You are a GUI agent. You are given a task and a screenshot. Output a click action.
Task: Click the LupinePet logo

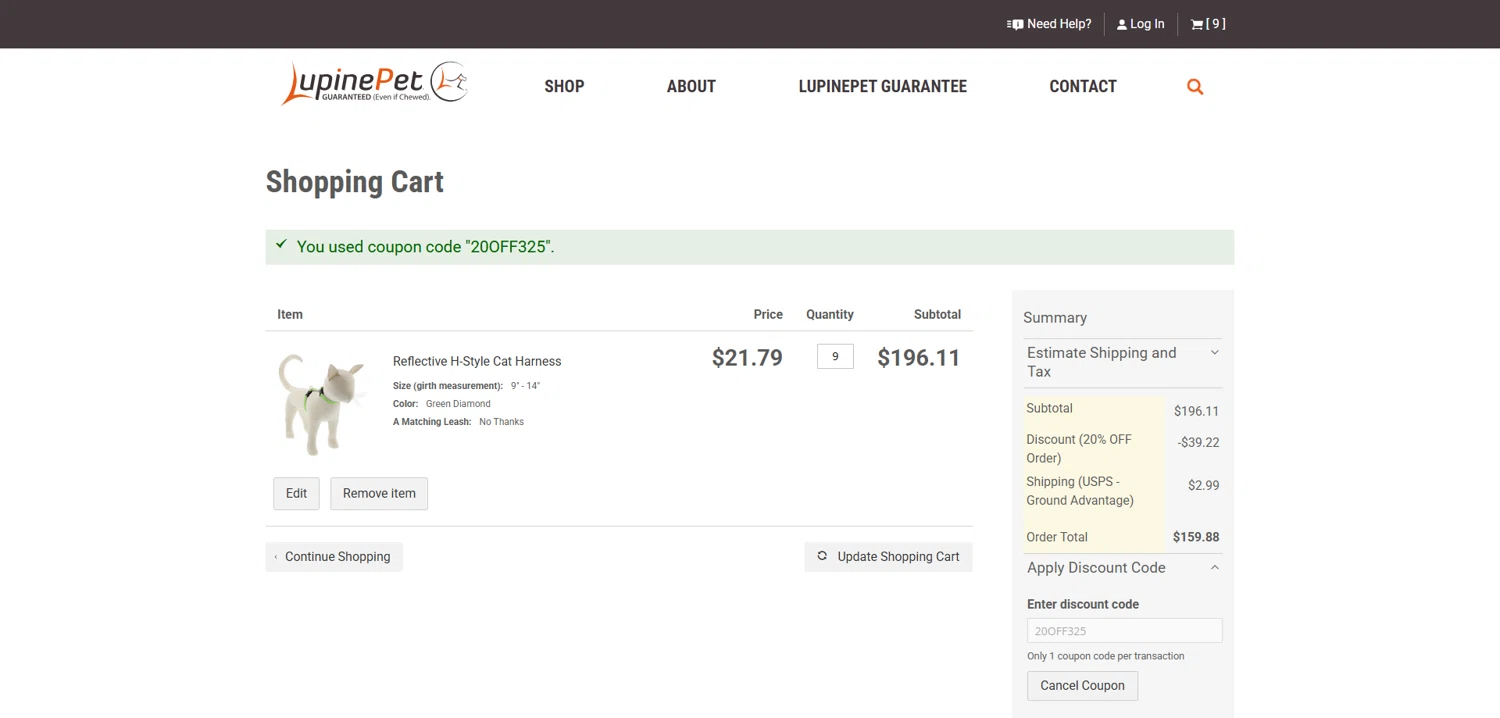point(375,84)
